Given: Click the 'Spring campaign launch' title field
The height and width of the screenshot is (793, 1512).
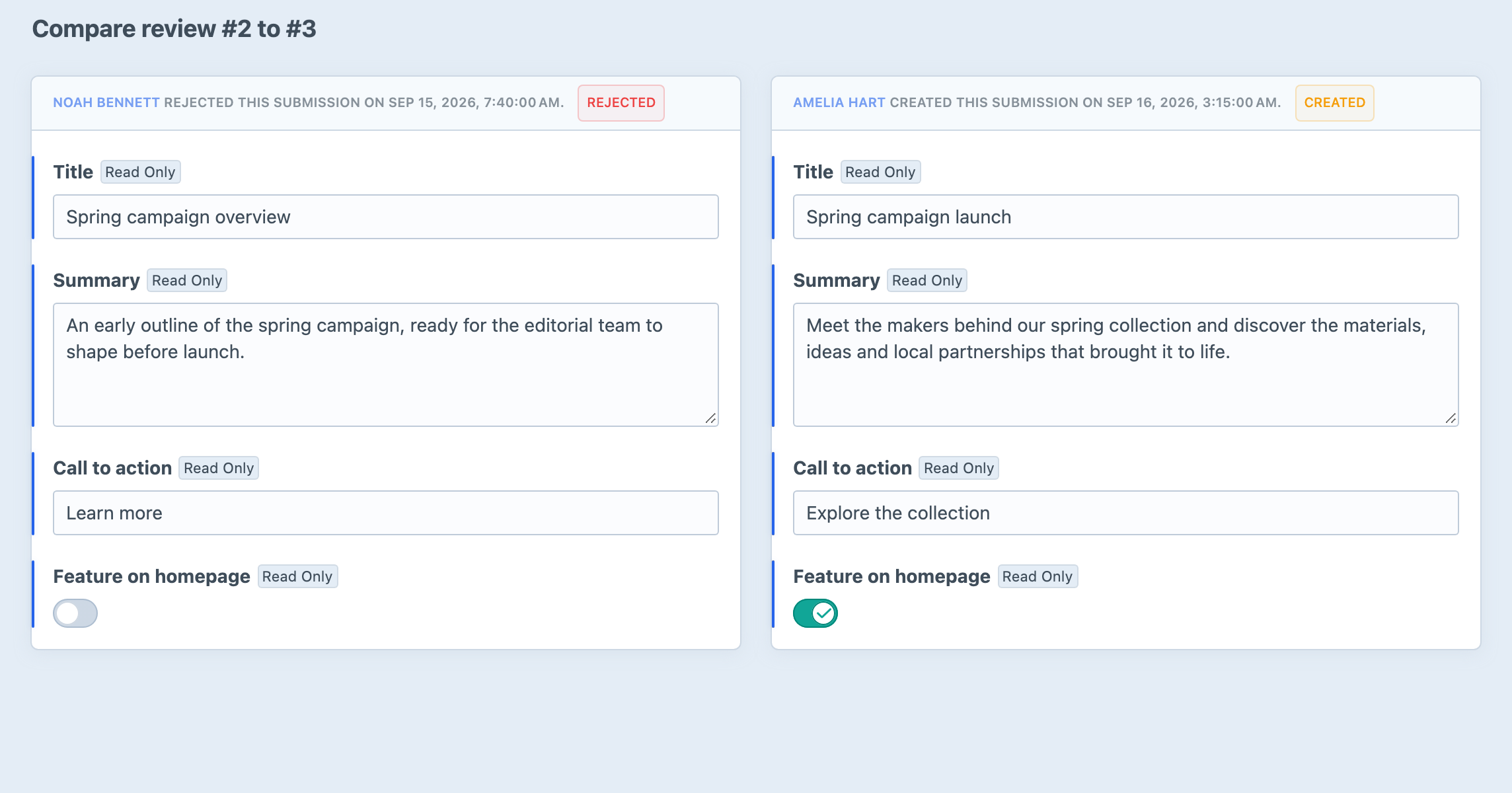Looking at the screenshot, I should tap(1126, 217).
